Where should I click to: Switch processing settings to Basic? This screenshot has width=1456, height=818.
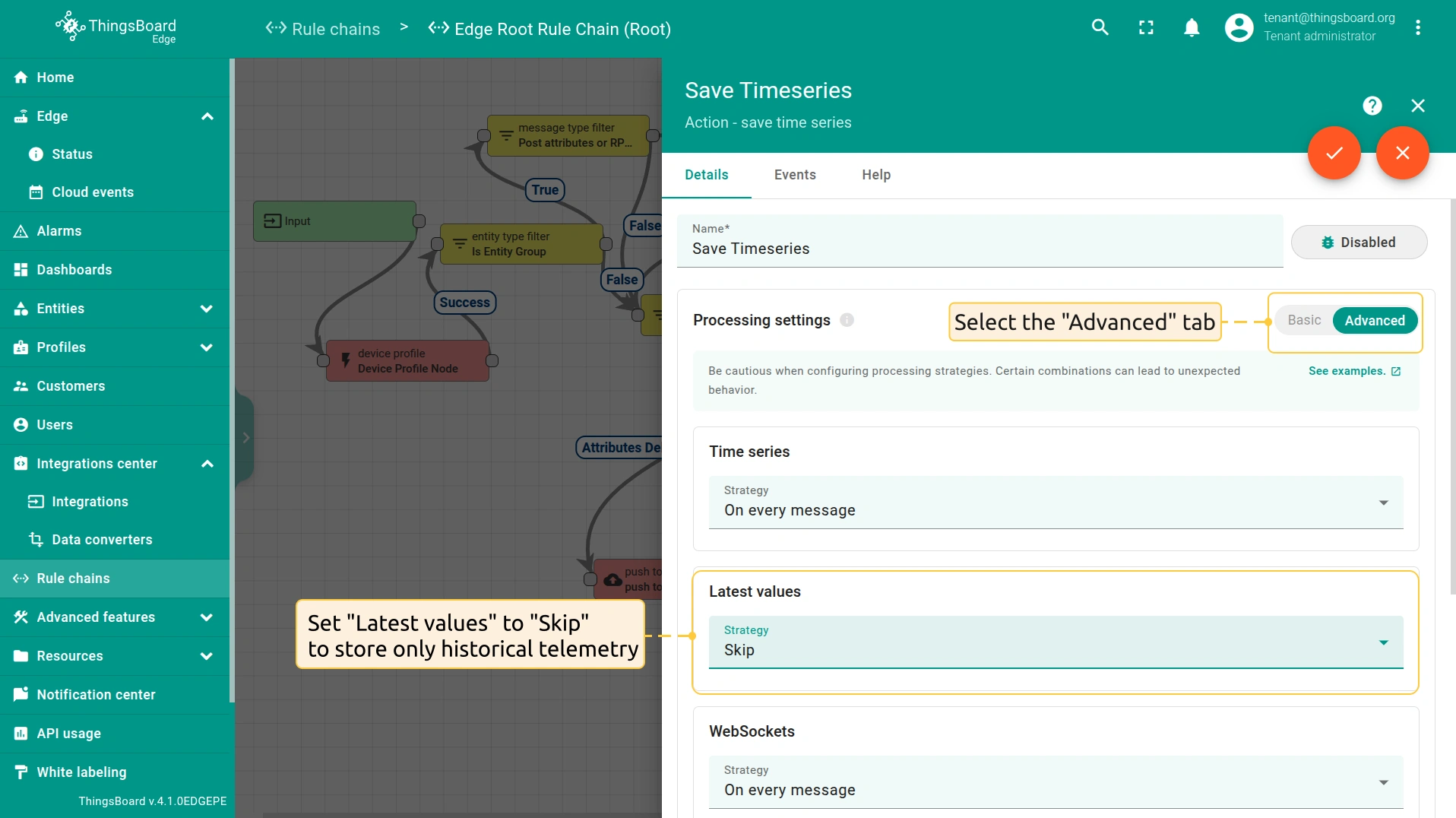coord(1304,320)
